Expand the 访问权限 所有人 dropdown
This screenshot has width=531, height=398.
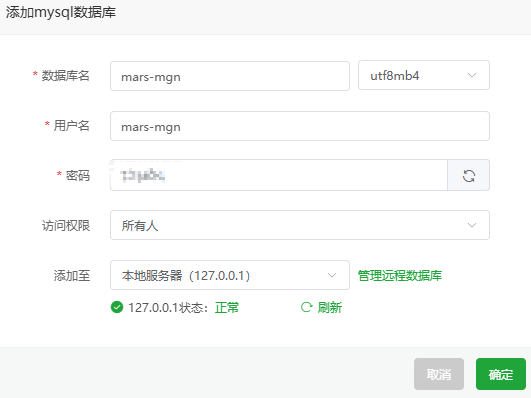coord(300,225)
